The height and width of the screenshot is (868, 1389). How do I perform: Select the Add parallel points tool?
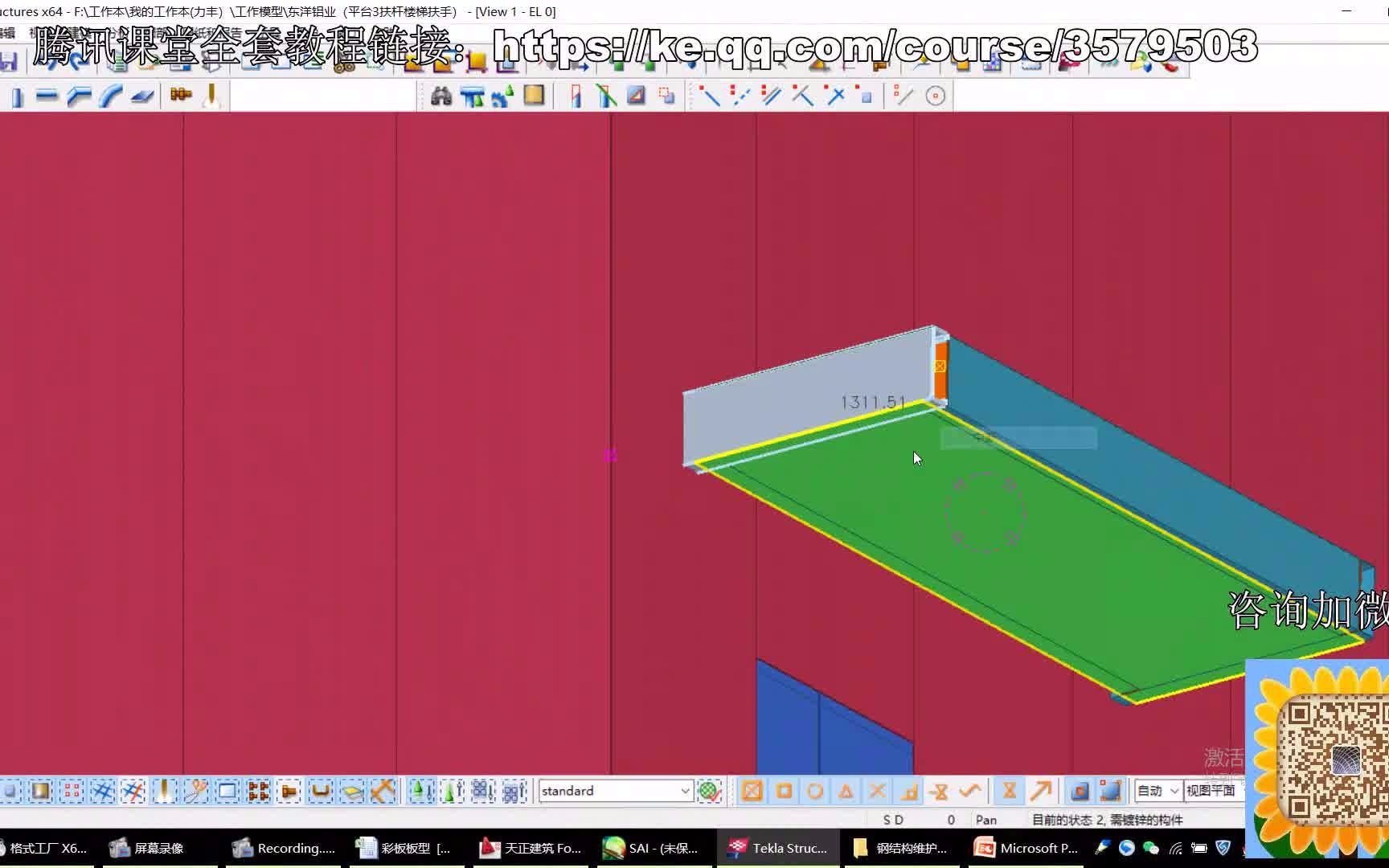(771, 96)
